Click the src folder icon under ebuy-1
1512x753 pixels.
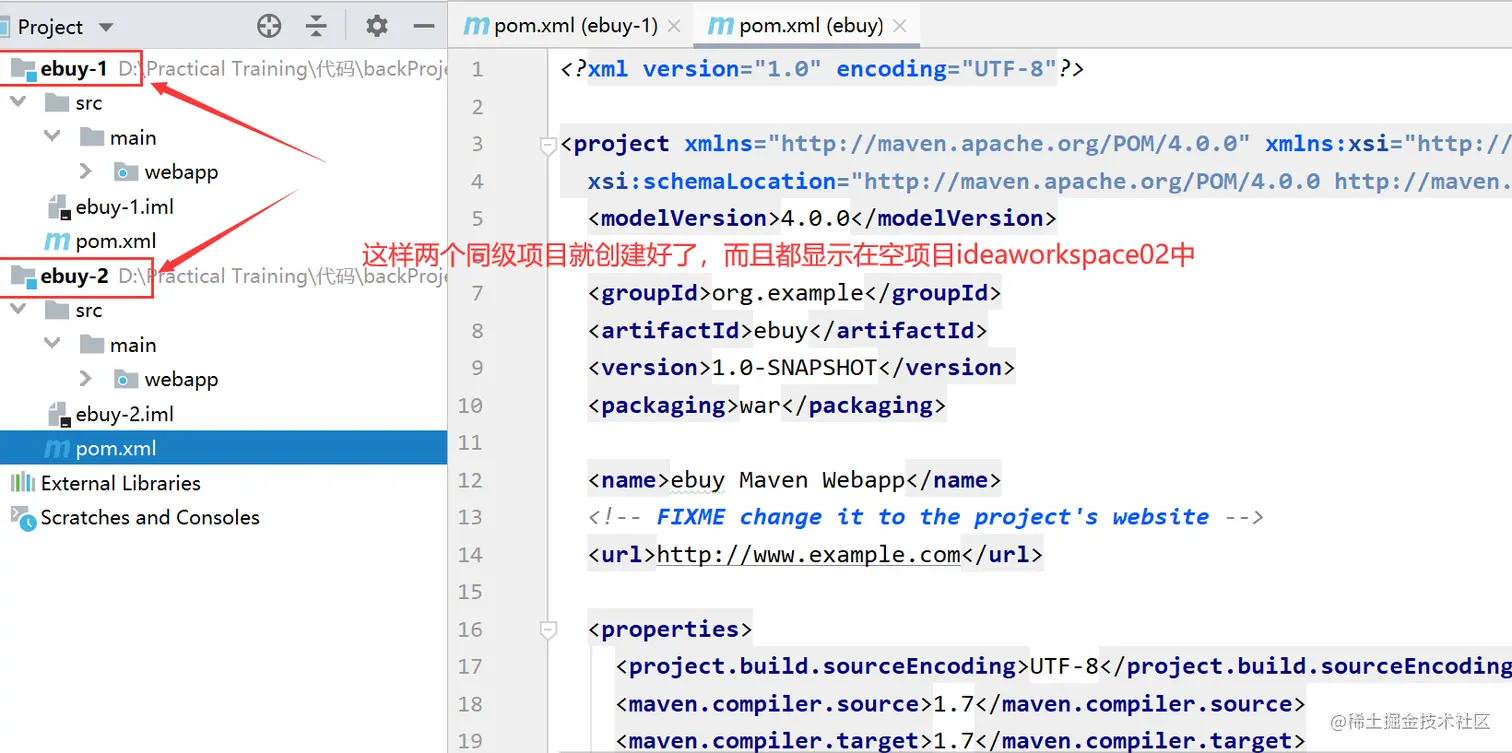57,103
